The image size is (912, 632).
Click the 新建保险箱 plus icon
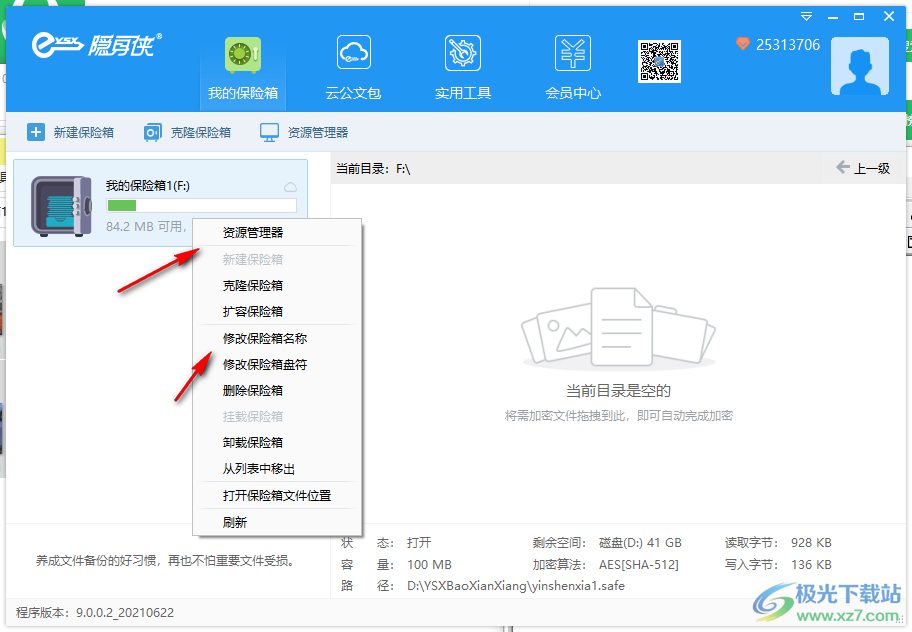(x=34, y=131)
